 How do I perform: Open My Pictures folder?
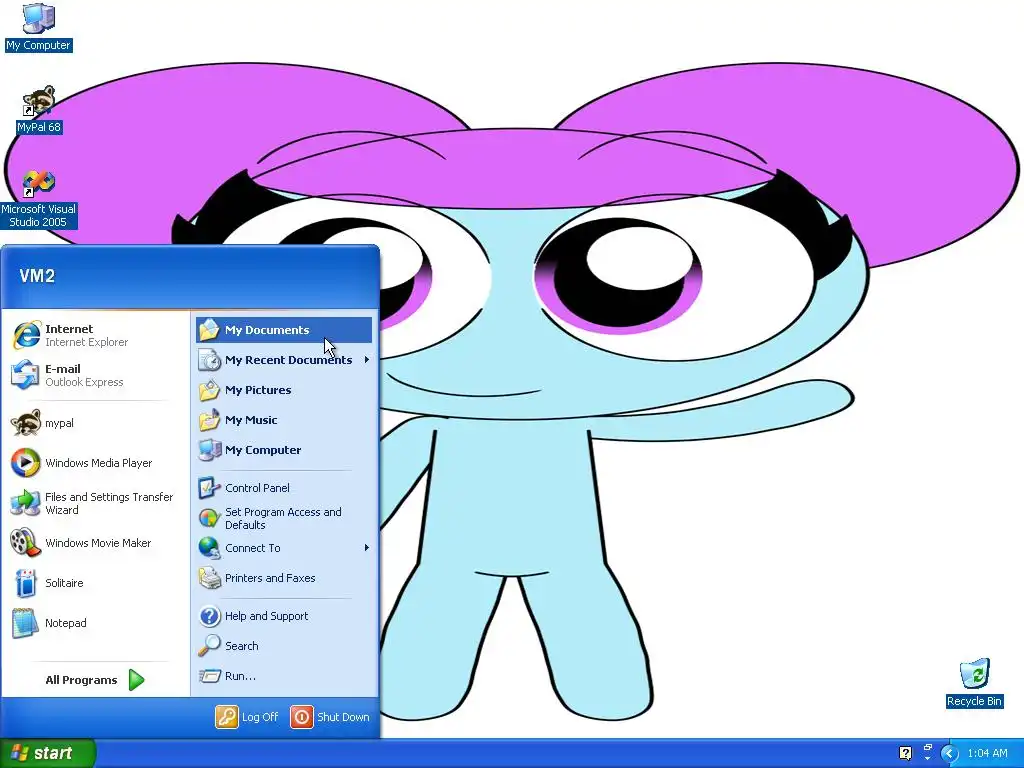283,390
